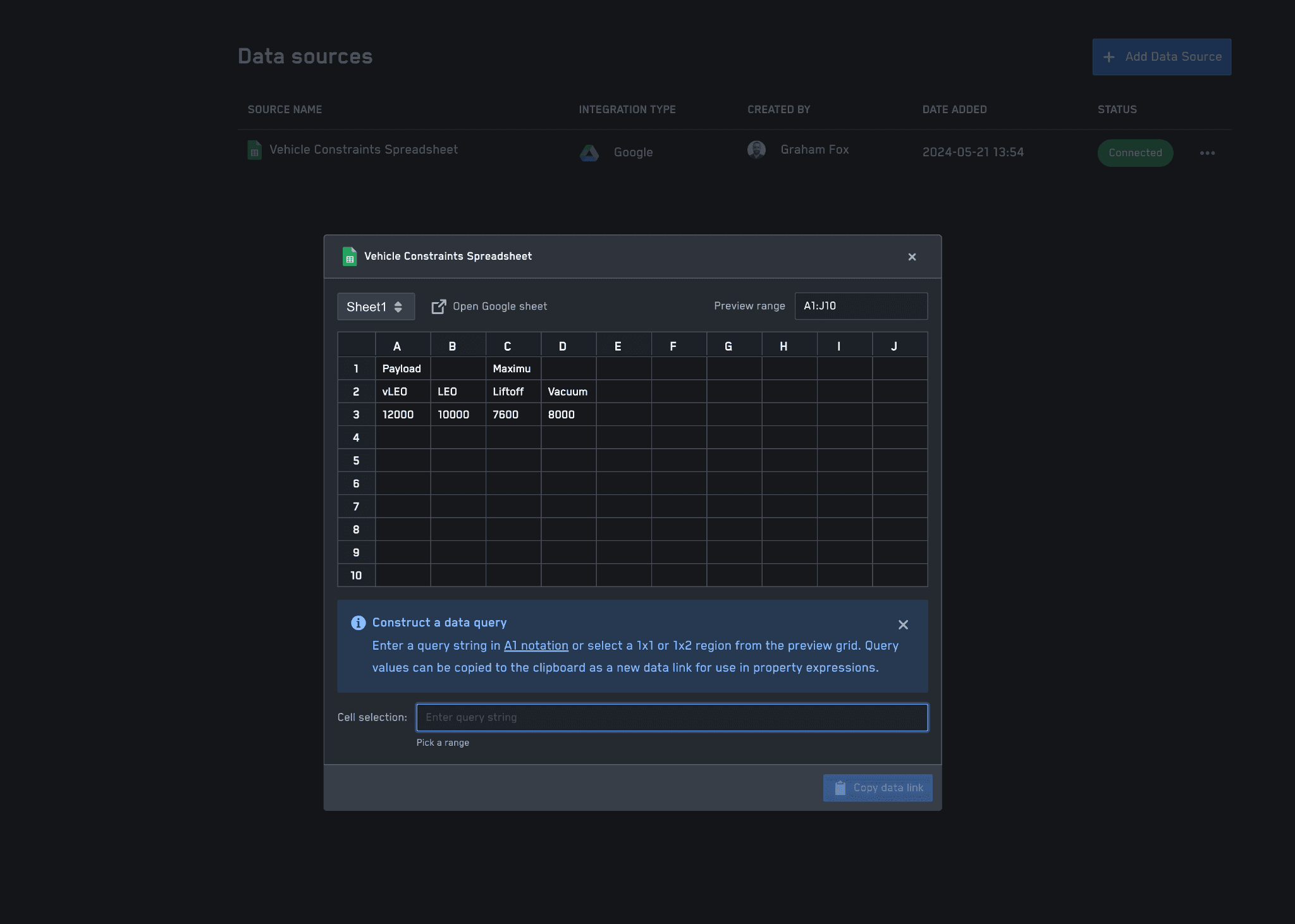Screen dimensions: 1295x924
Task: Click the plus icon on Add Data Source
Action: click(1108, 57)
